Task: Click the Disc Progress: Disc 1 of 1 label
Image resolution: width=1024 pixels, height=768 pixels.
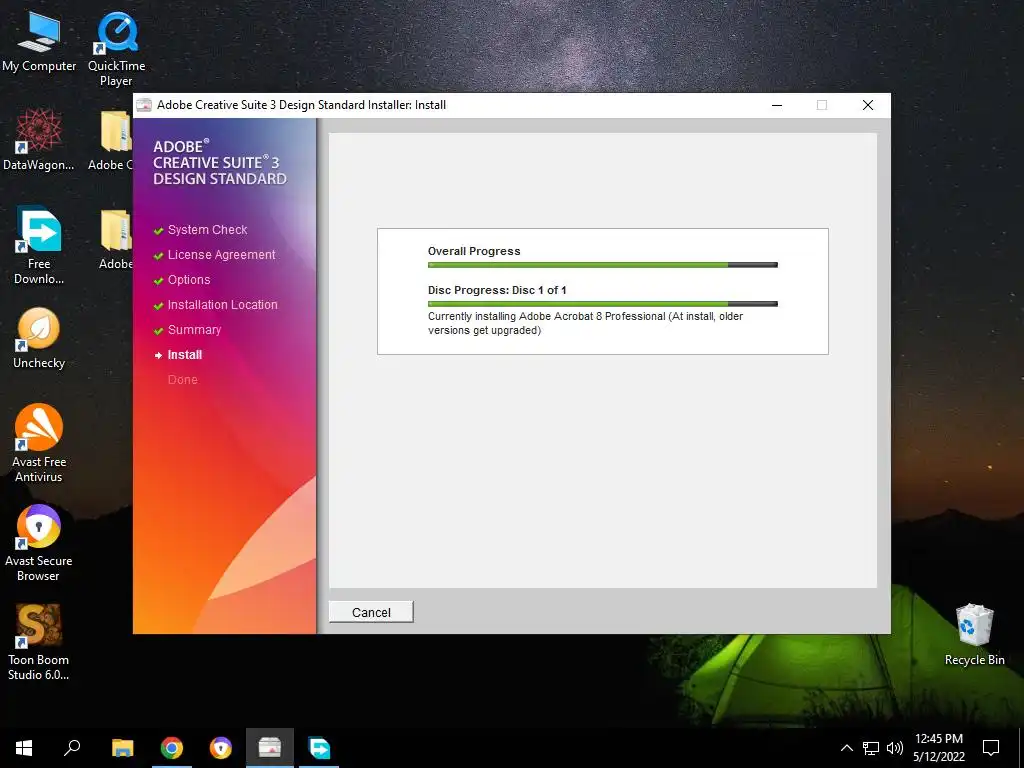Action: [497, 290]
